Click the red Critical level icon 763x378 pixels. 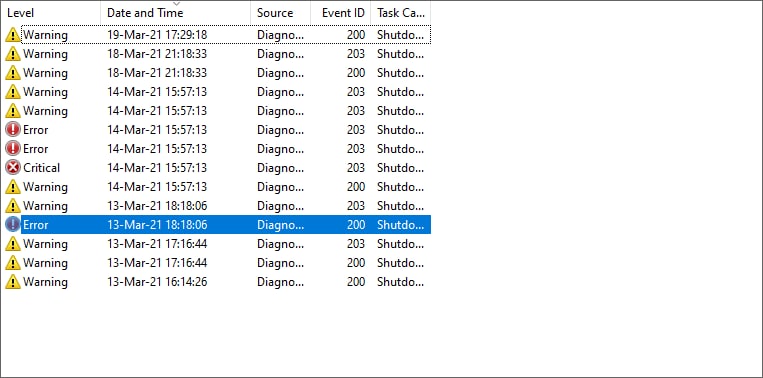(x=13, y=168)
